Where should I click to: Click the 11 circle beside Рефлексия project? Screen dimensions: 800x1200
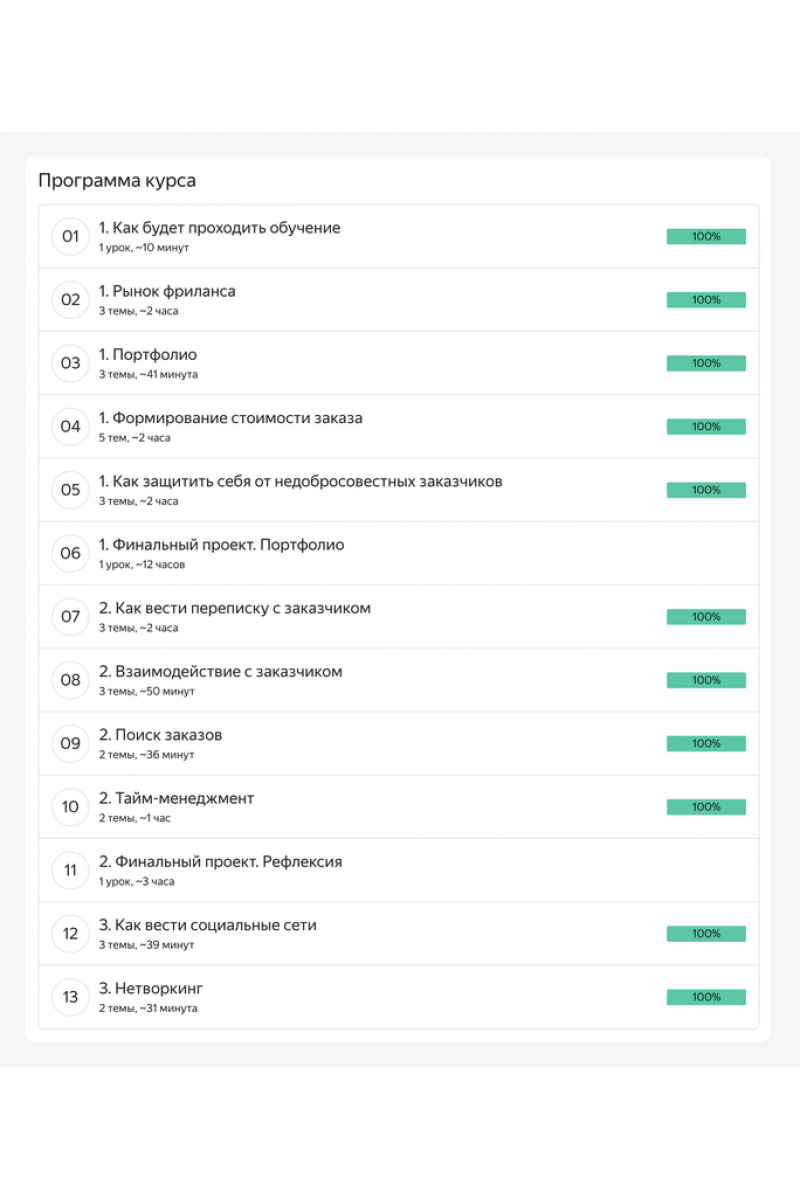click(70, 870)
